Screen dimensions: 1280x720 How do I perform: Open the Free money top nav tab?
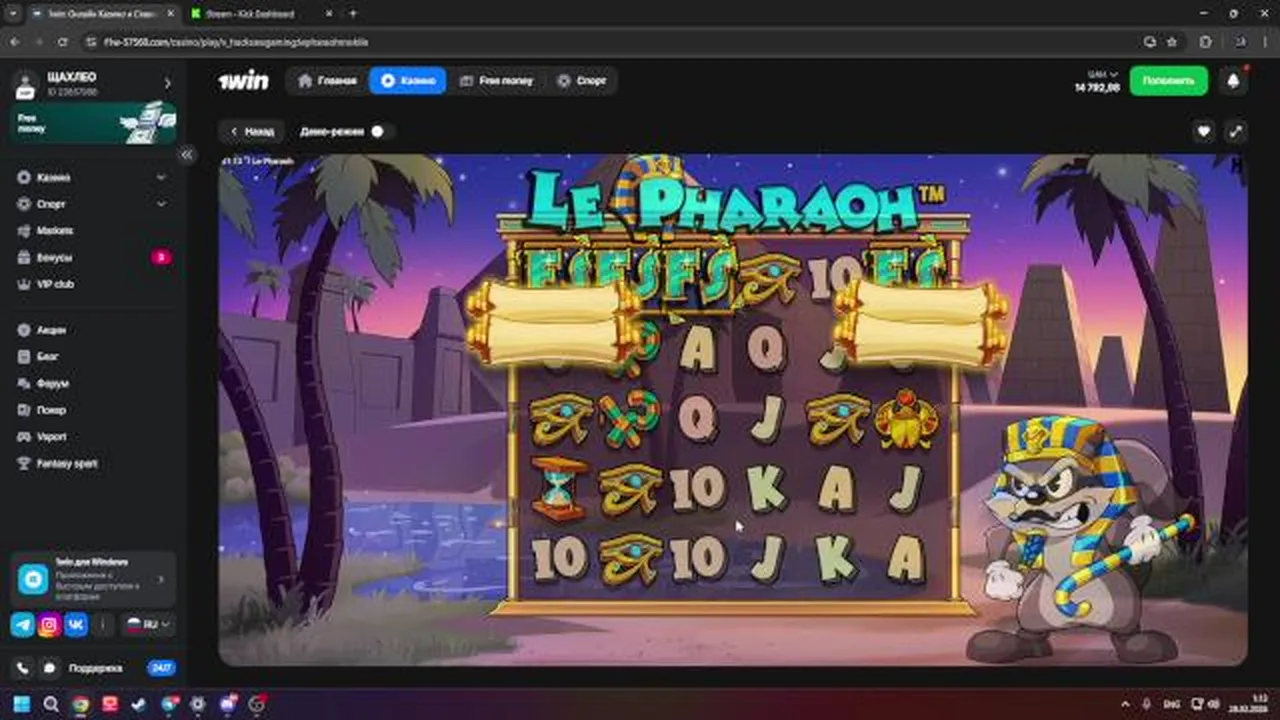[x=496, y=81]
